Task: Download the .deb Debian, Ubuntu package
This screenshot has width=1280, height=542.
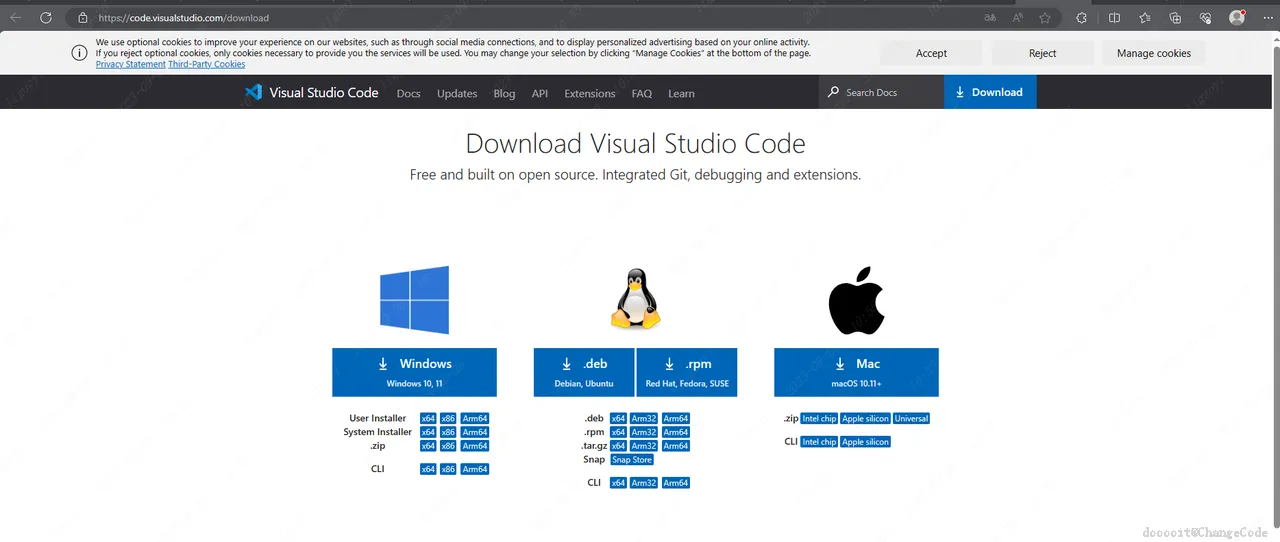Action: 583,372
